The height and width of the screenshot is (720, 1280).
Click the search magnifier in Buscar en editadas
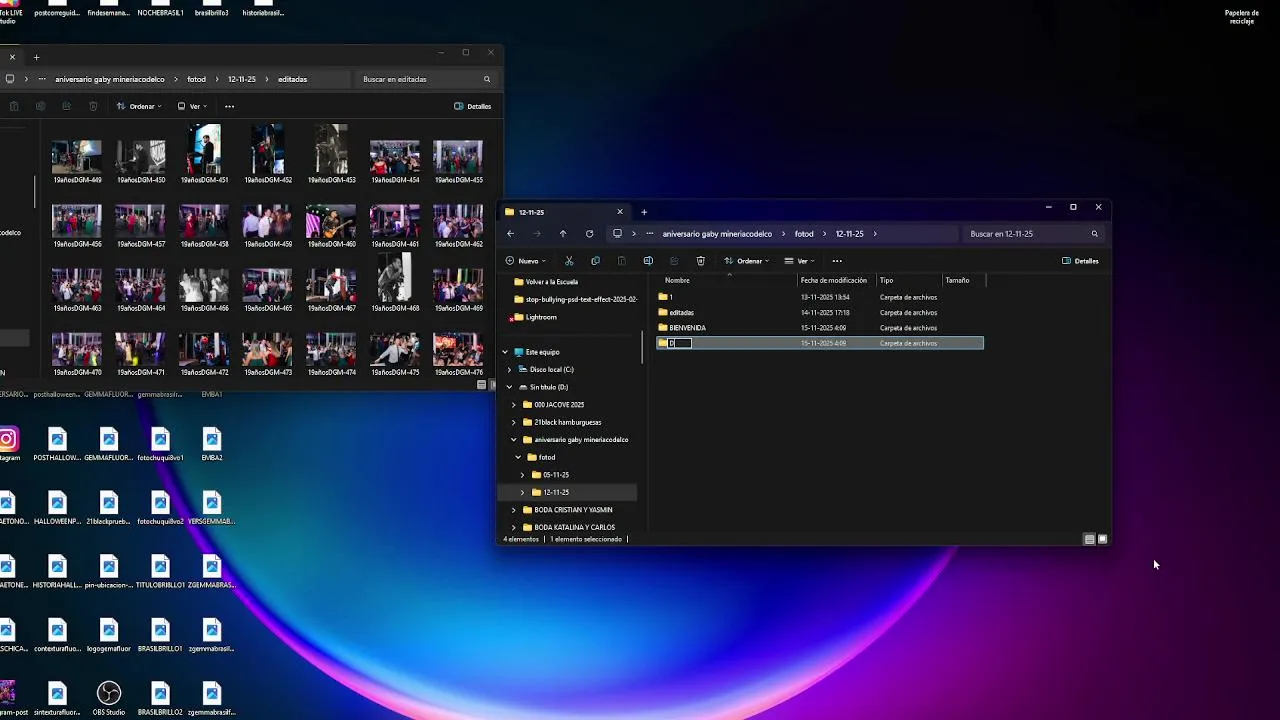tap(487, 79)
